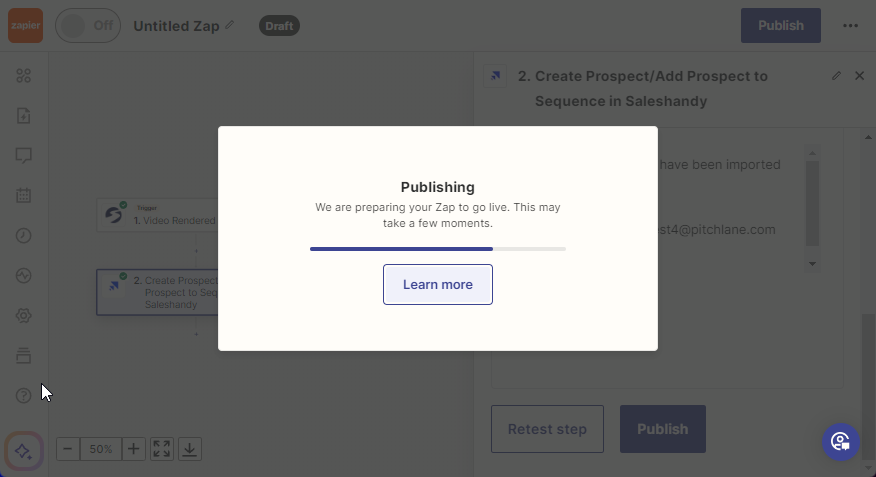Fit the Zap to view icon
Image resolution: width=876 pixels, height=477 pixels.
162,449
